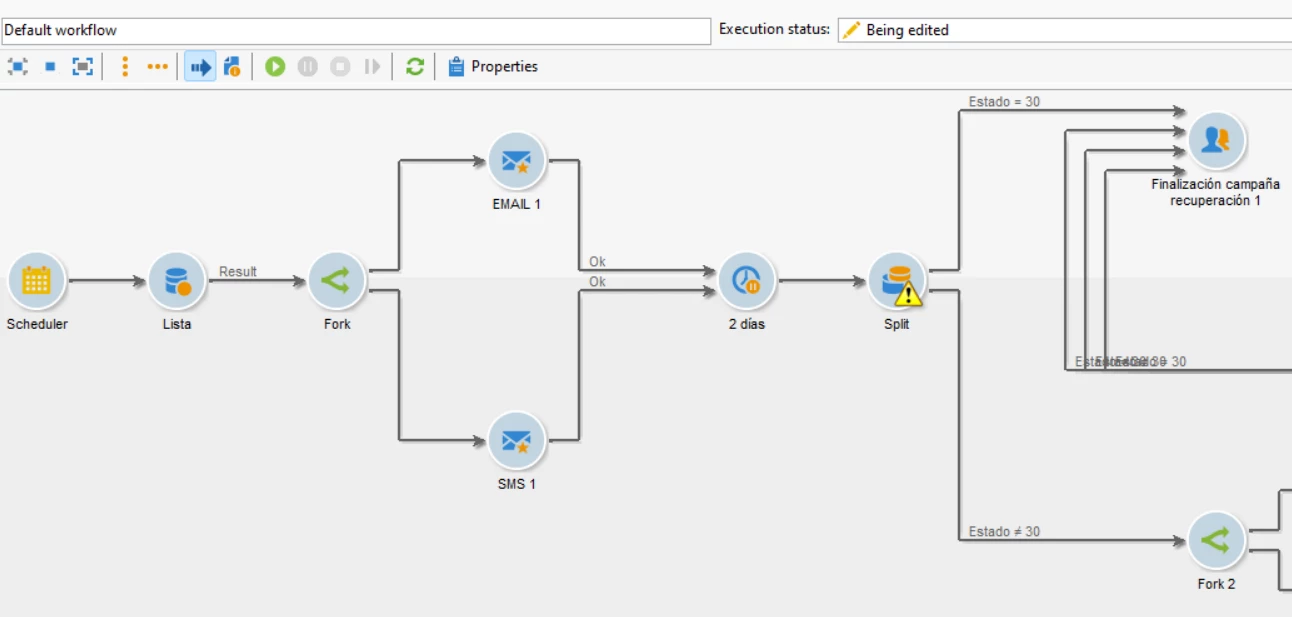Screen dimensions: 1292x617
Task: Select the Finalización campaña recuperación 1 node
Action: coord(1216,141)
